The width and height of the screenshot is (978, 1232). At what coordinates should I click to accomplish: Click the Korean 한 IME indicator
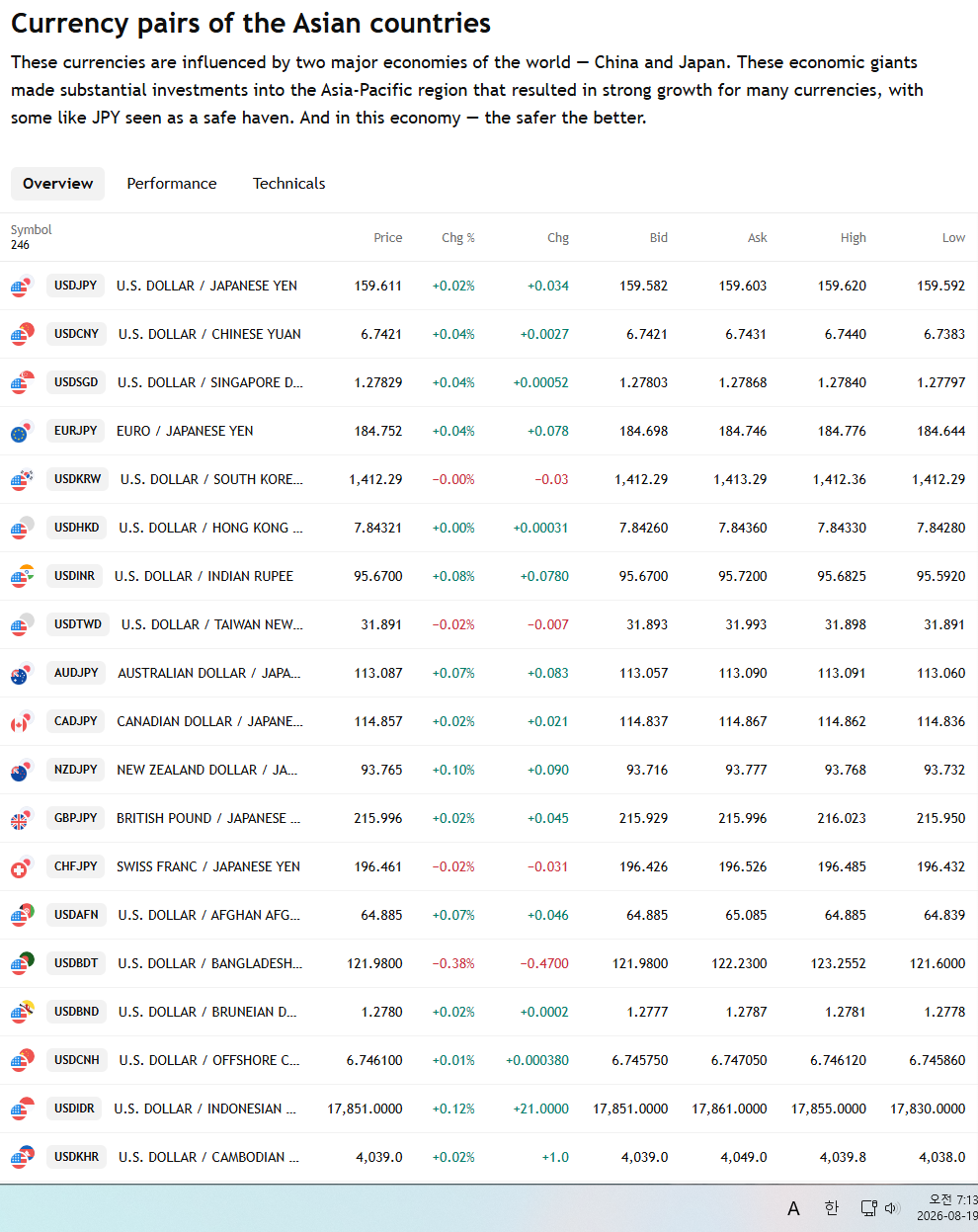831,1207
